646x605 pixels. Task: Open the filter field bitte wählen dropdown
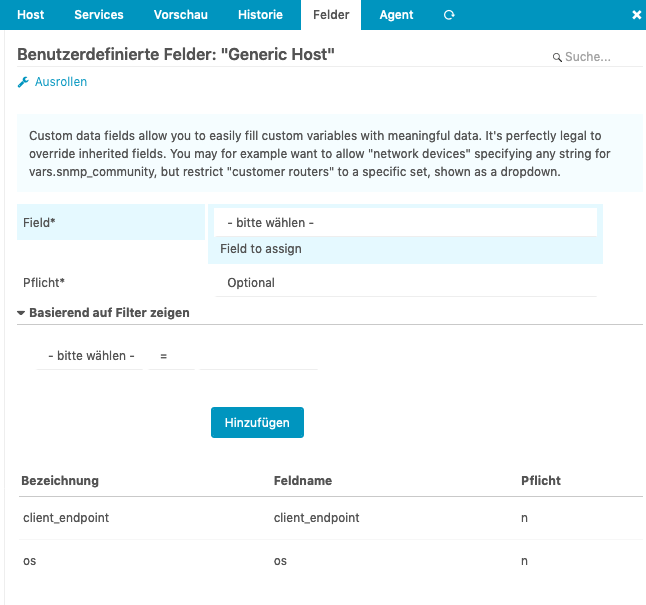tap(90, 356)
